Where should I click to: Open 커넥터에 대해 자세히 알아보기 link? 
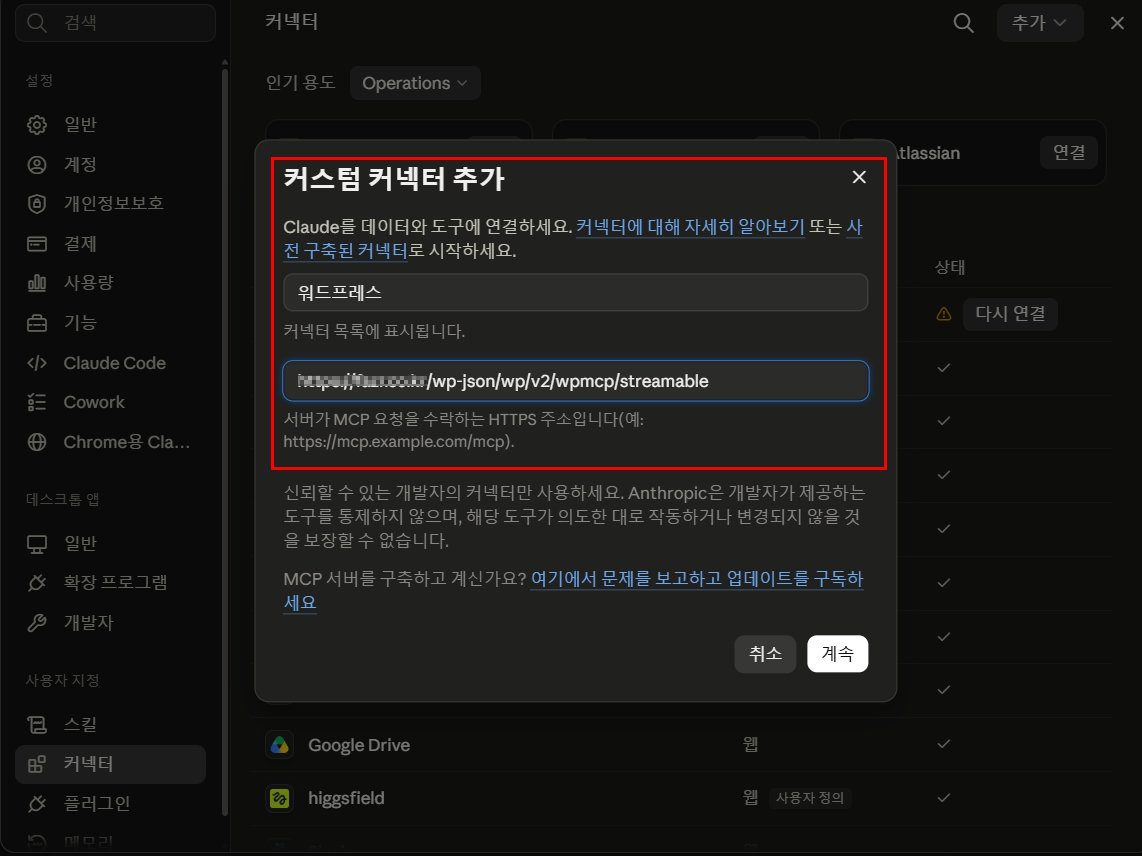(690, 227)
